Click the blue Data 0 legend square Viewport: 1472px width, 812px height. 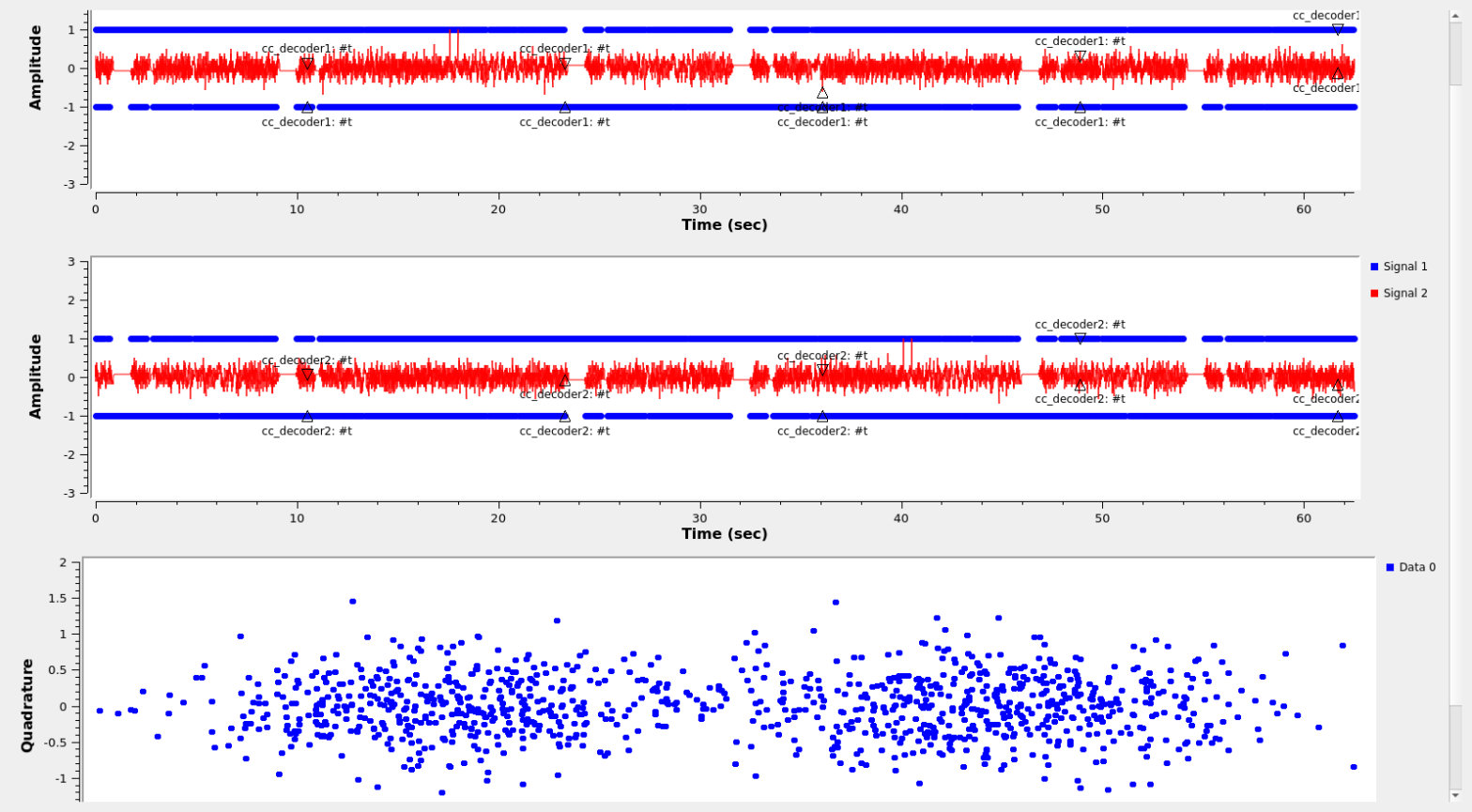1390,568
